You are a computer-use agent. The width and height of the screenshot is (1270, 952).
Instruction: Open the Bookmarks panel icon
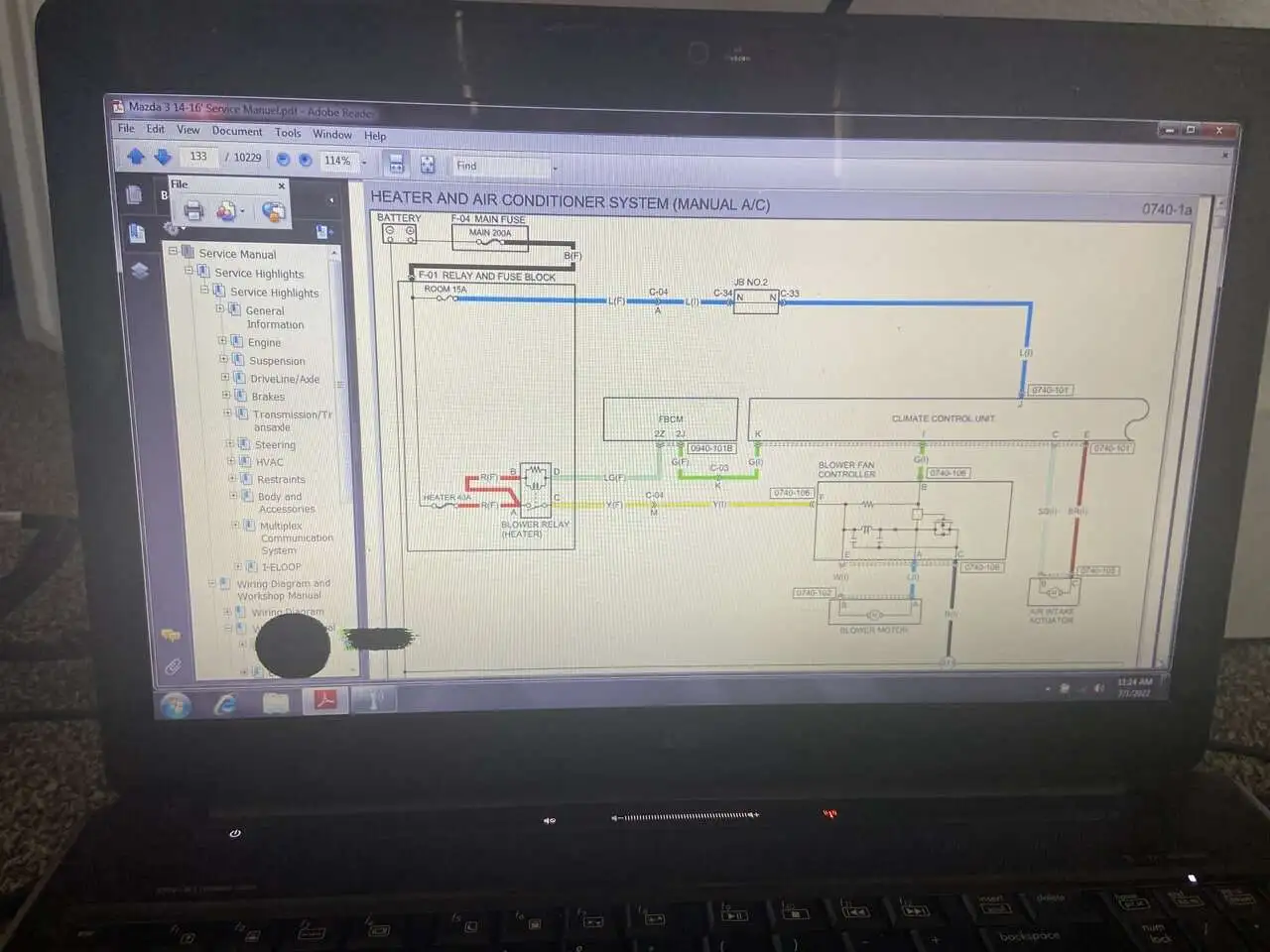click(x=137, y=233)
